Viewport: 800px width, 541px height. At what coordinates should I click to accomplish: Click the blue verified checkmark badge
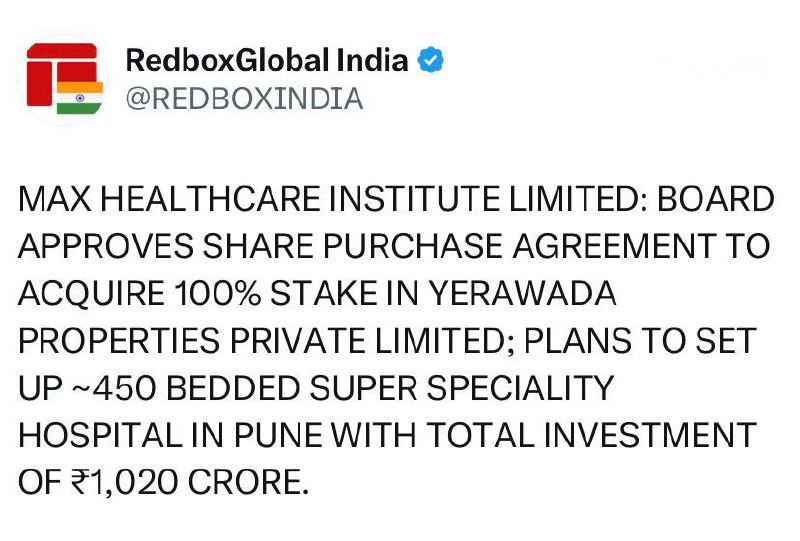point(431,60)
